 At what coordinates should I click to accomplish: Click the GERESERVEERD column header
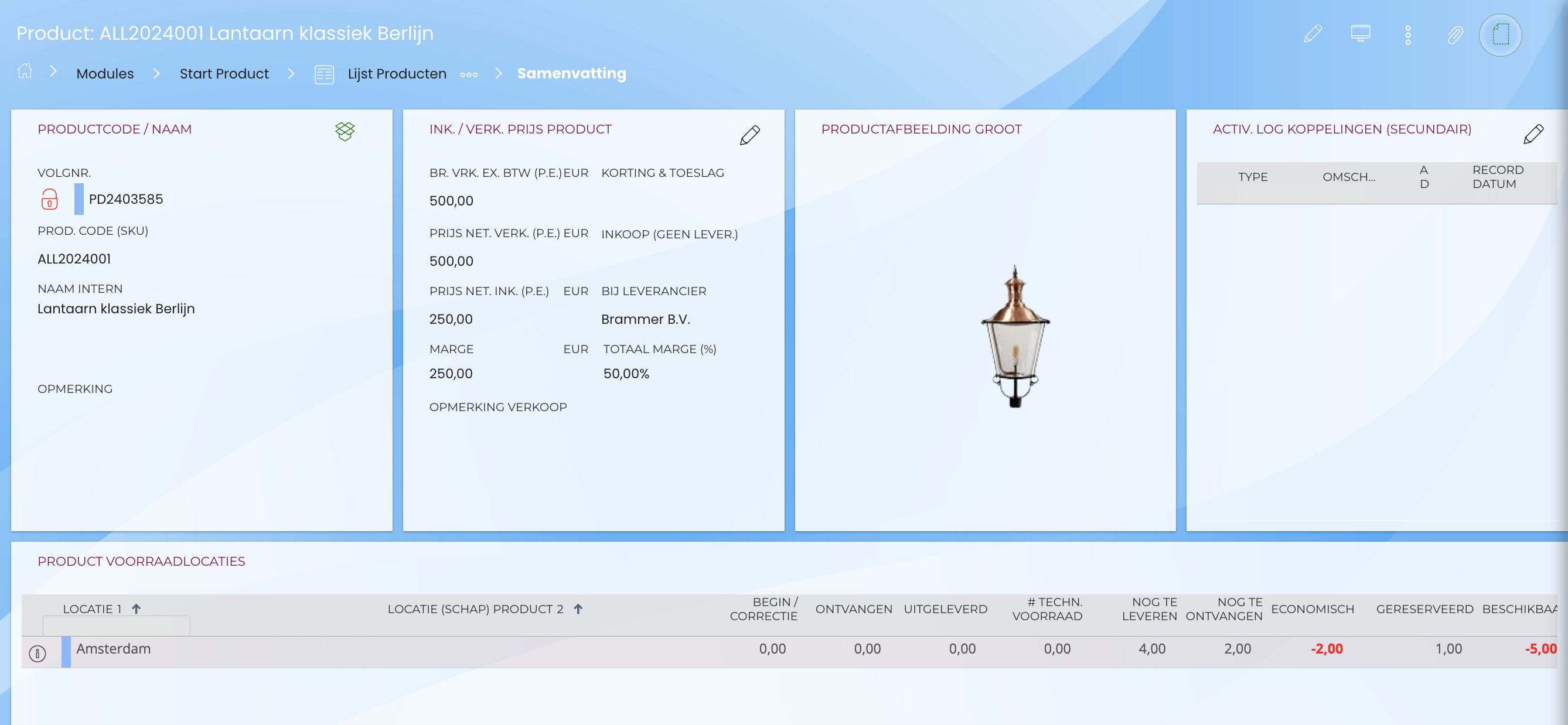coord(1424,610)
